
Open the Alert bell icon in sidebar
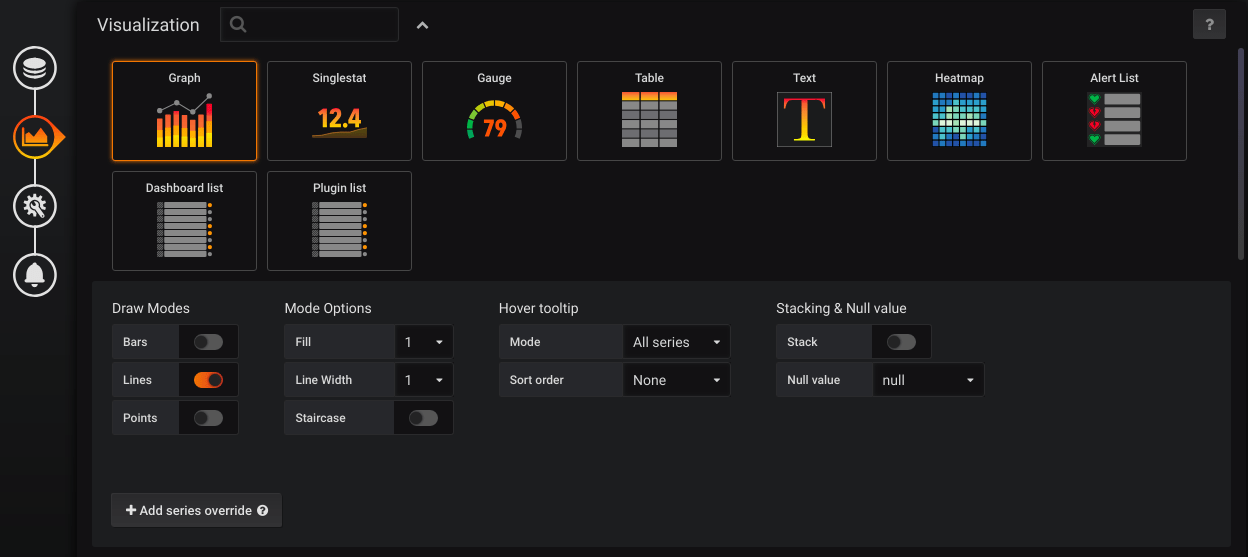click(35, 274)
